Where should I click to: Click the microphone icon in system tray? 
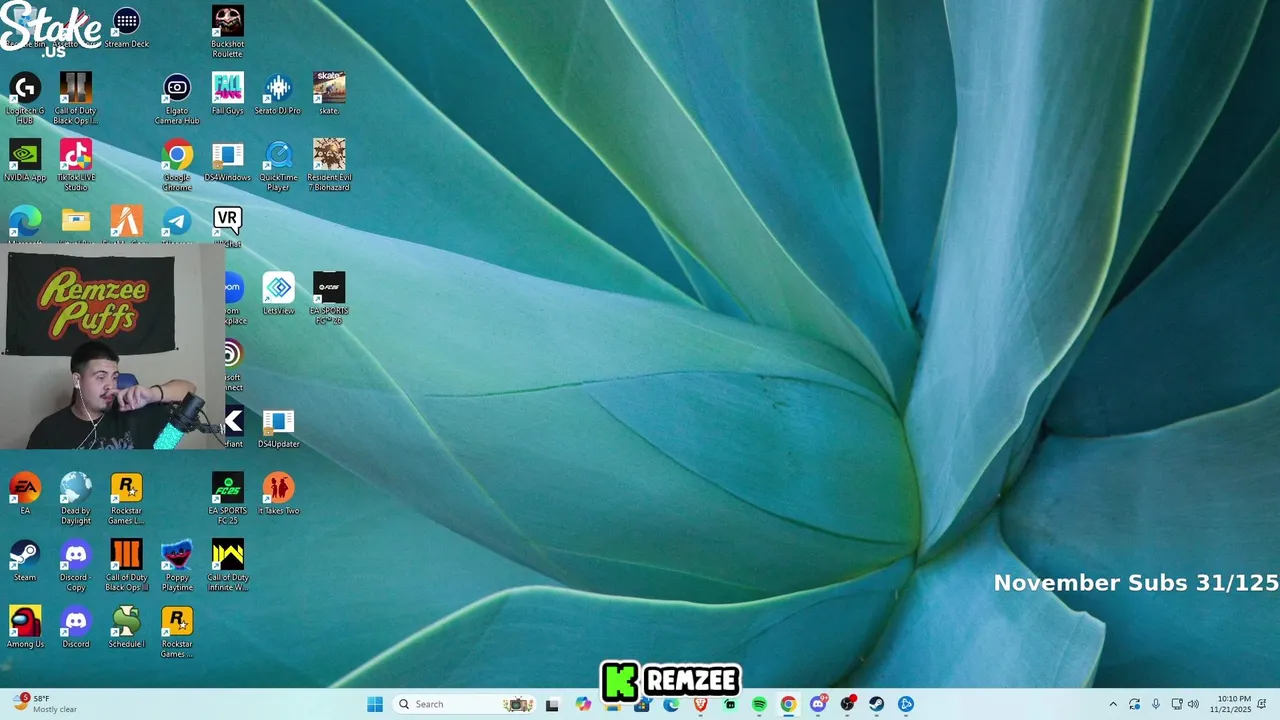pyautogui.click(x=1155, y=704)
